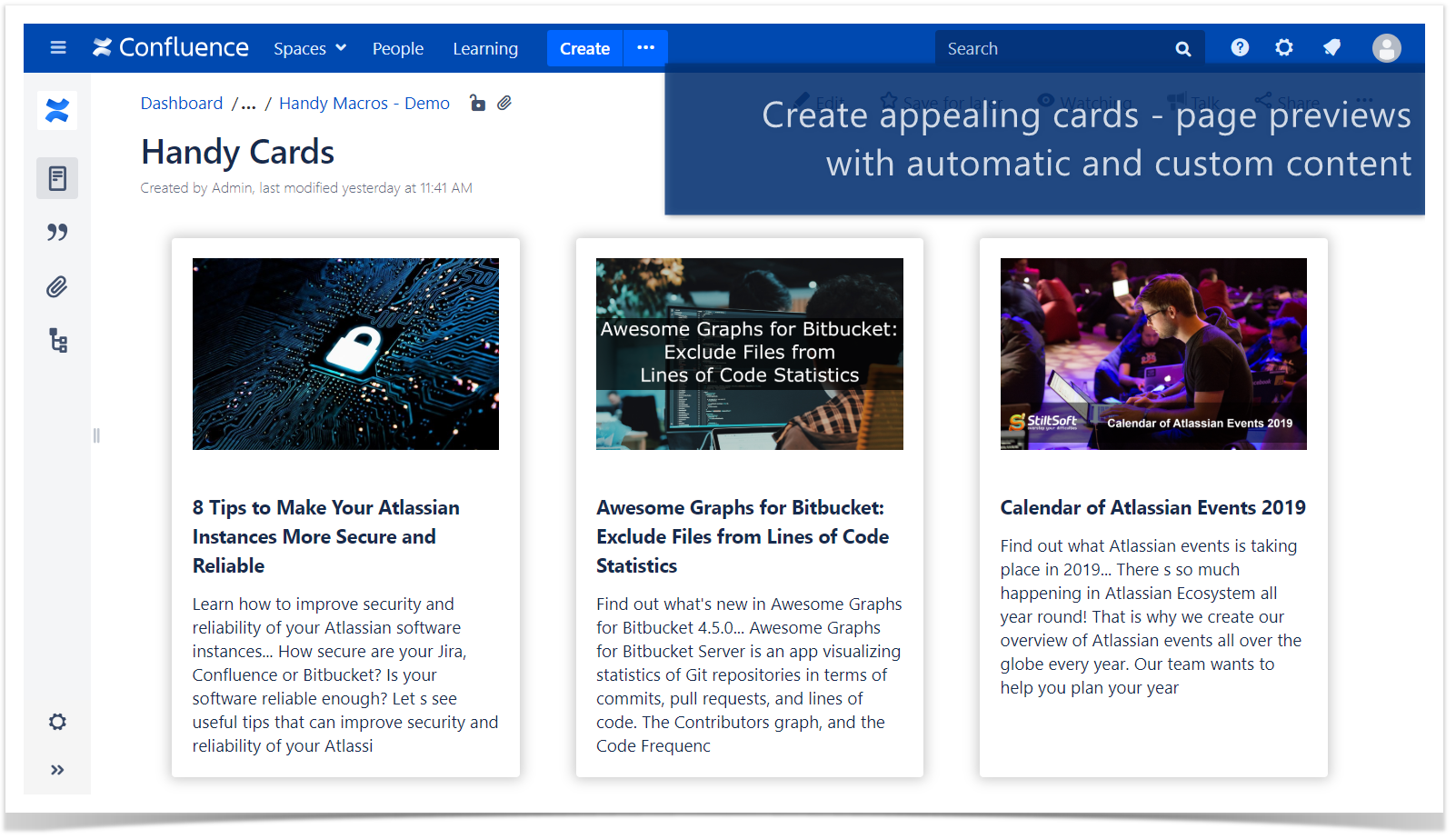The height and width of the screenshot is (839, 1456).
Task: Click the Create button
Action: pyautogui.click(x=584, y=48)
